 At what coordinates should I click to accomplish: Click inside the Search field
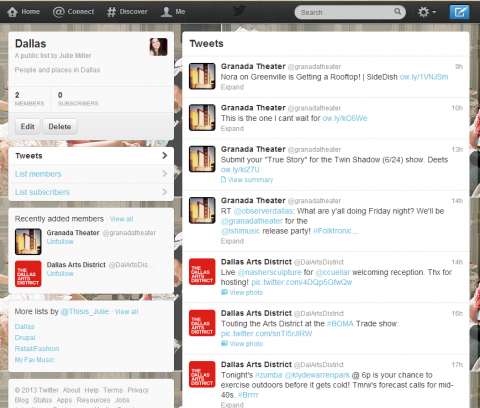click(350, 12)
